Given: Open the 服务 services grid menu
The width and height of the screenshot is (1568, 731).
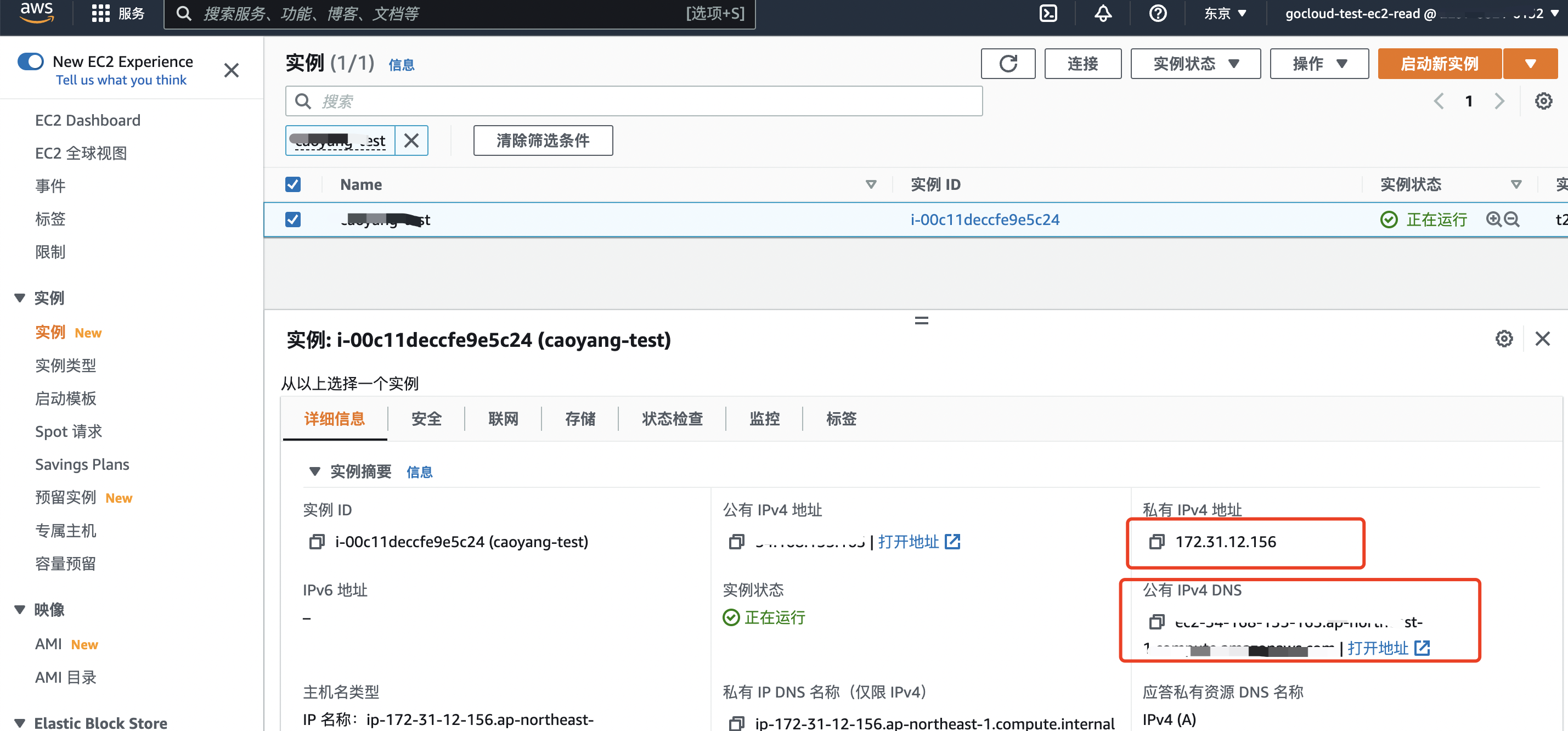Looking at the screenshot, I should pos(117,13).
